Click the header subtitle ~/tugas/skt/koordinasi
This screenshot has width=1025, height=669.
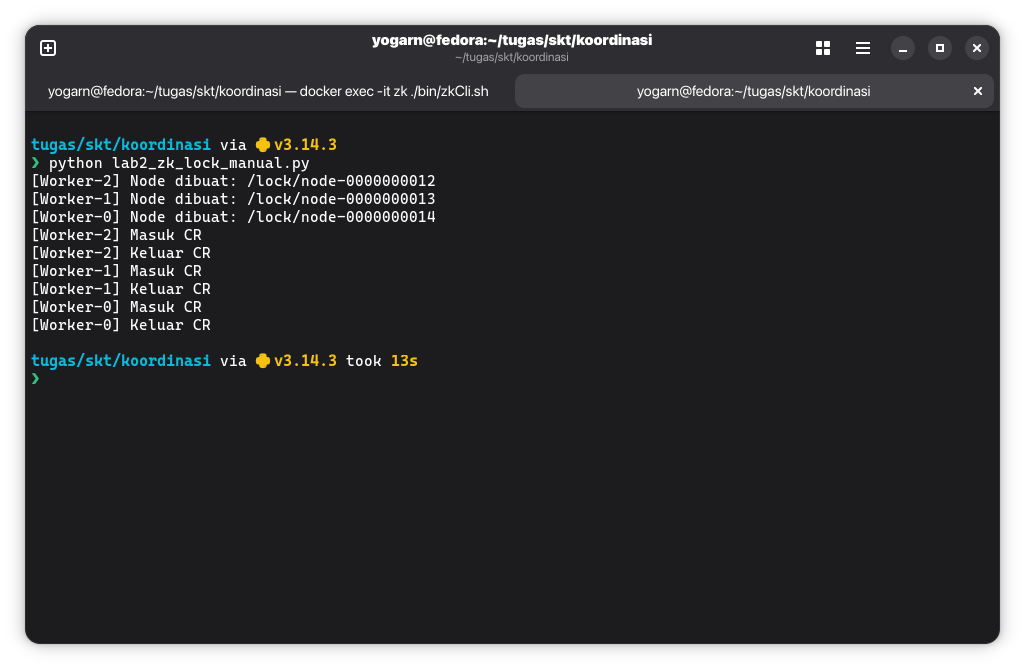point(512,58)
